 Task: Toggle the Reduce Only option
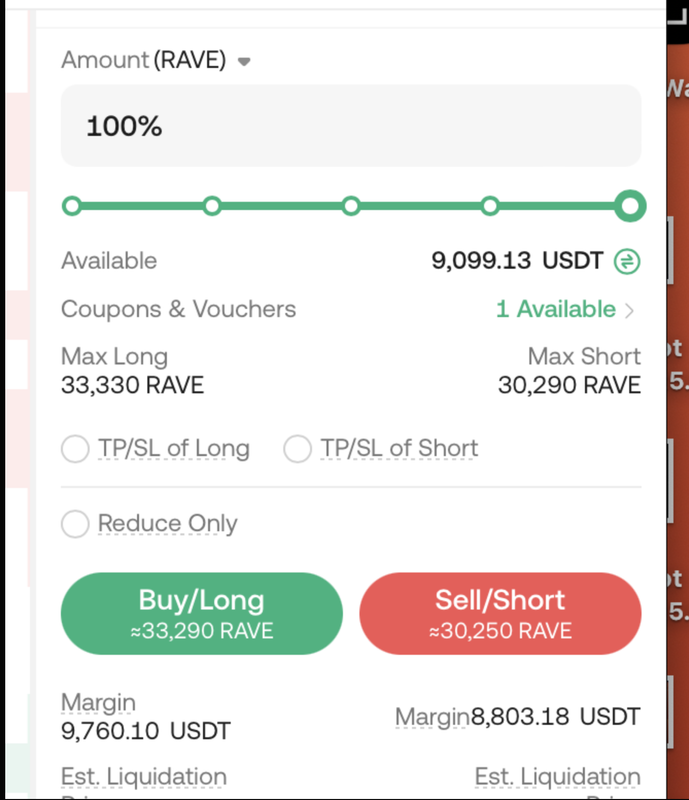pyautogui.click(x=75, y=523)
